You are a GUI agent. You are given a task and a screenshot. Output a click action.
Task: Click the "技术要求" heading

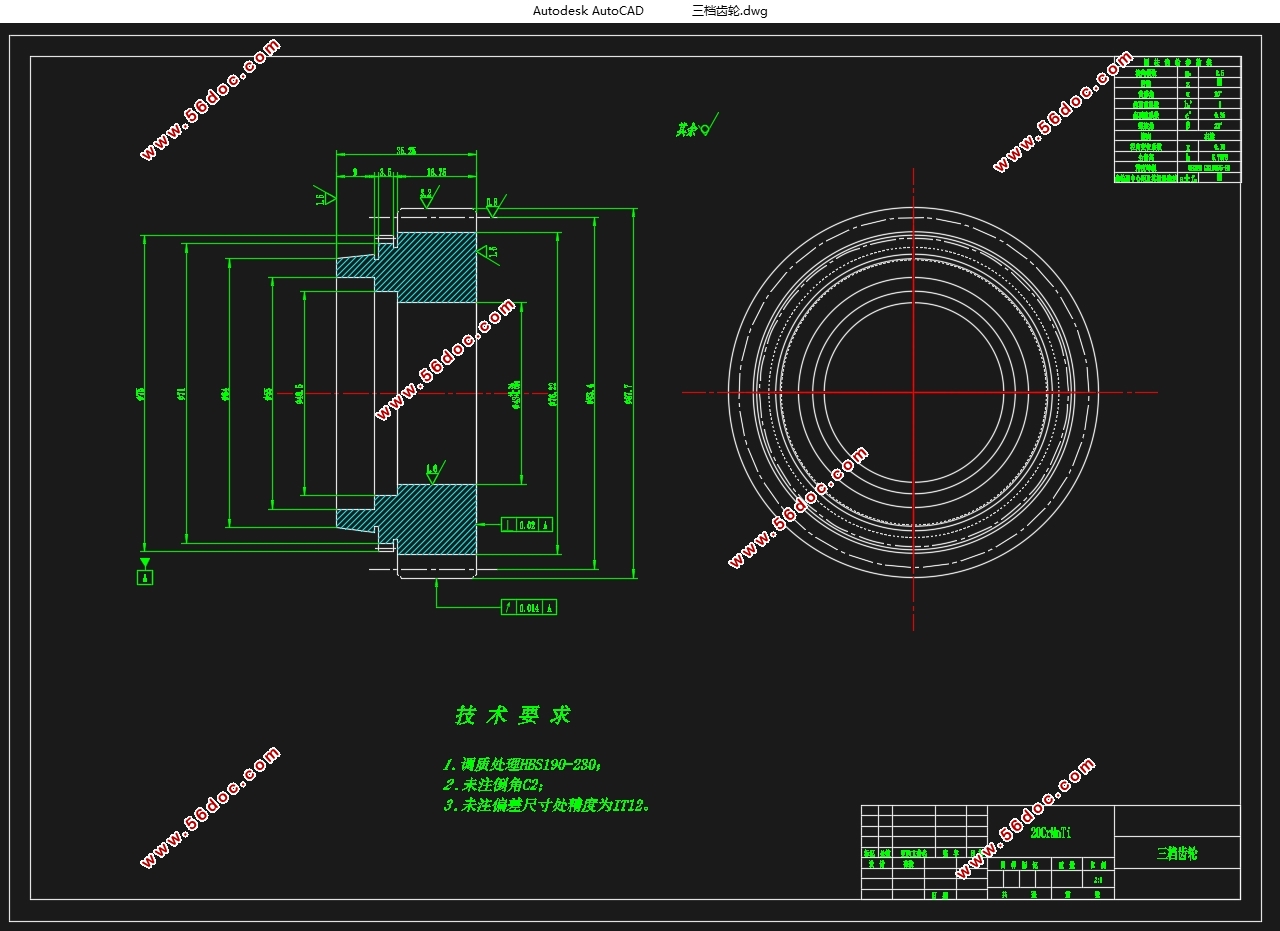click(513, 715)
